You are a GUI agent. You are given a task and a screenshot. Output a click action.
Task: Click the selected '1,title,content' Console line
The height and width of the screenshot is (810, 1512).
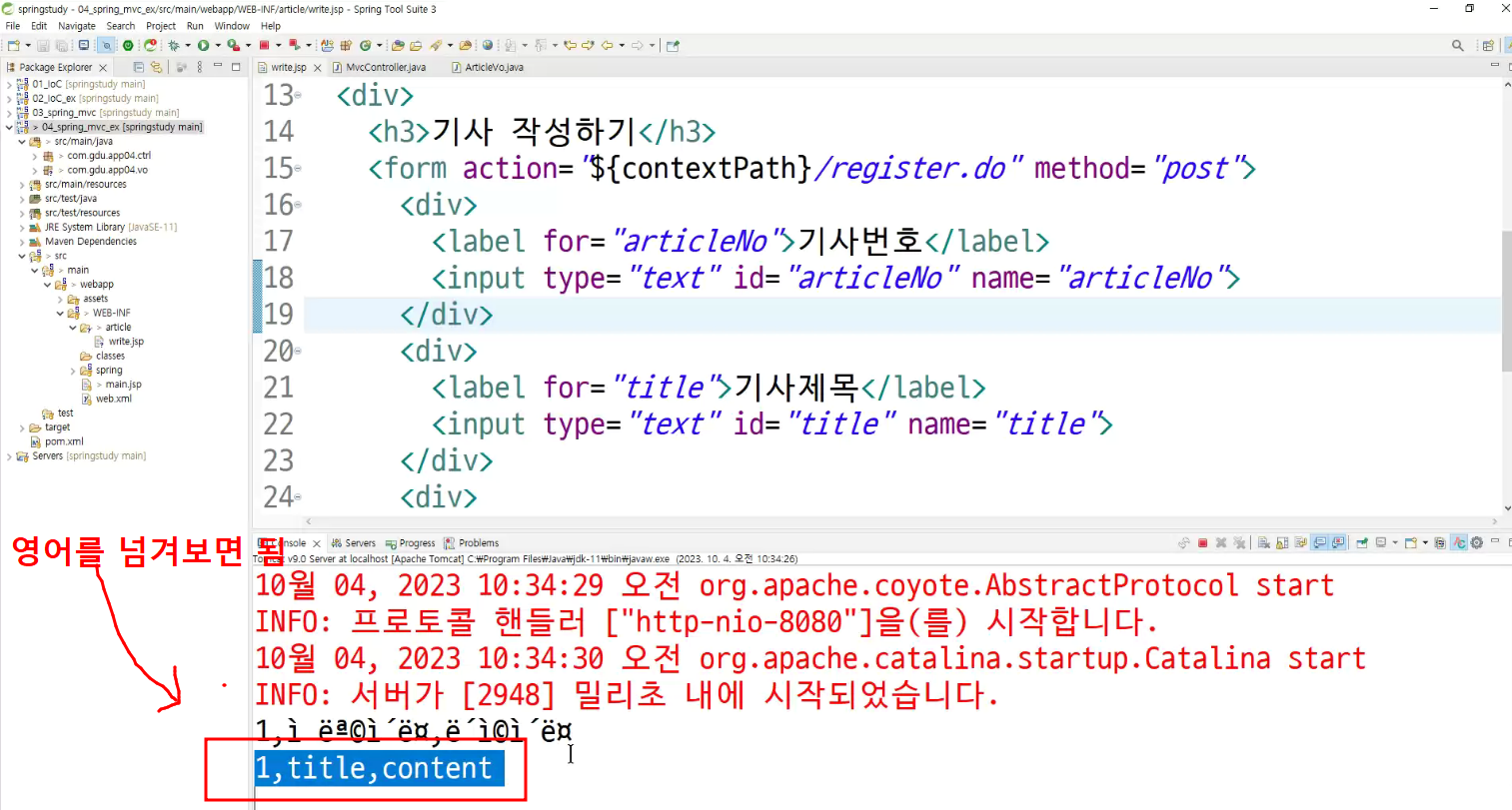(379, 768)
